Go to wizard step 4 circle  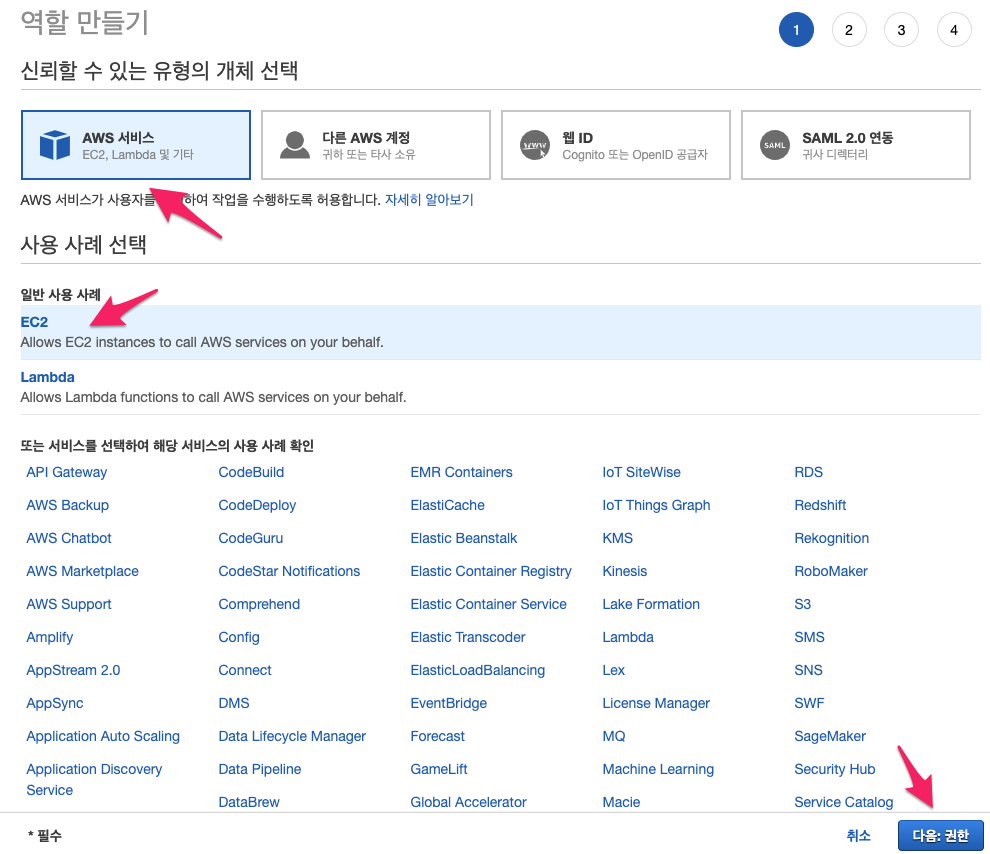[x=953, y=30]
